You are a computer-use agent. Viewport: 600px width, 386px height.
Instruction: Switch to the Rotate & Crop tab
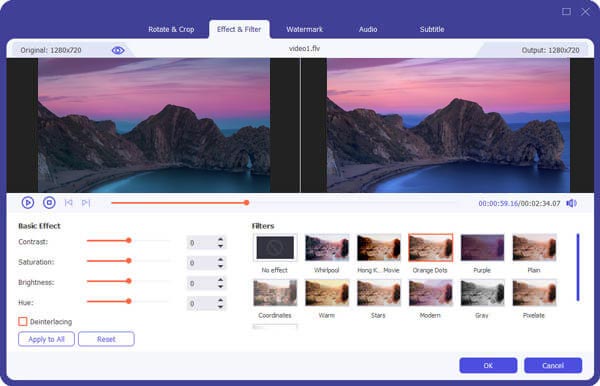tap(171, 29)
